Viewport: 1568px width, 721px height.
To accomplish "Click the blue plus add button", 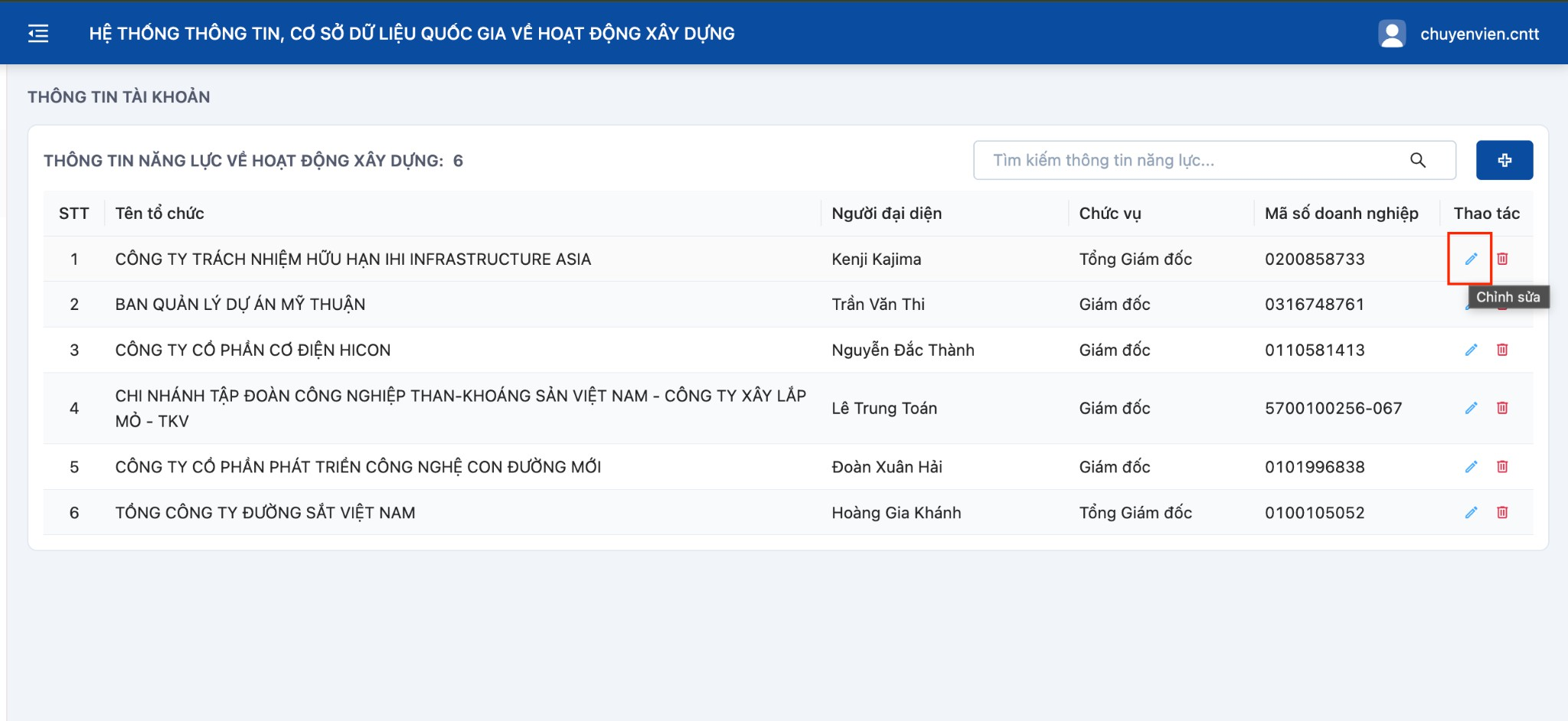I will click(x=1504, y=160).
